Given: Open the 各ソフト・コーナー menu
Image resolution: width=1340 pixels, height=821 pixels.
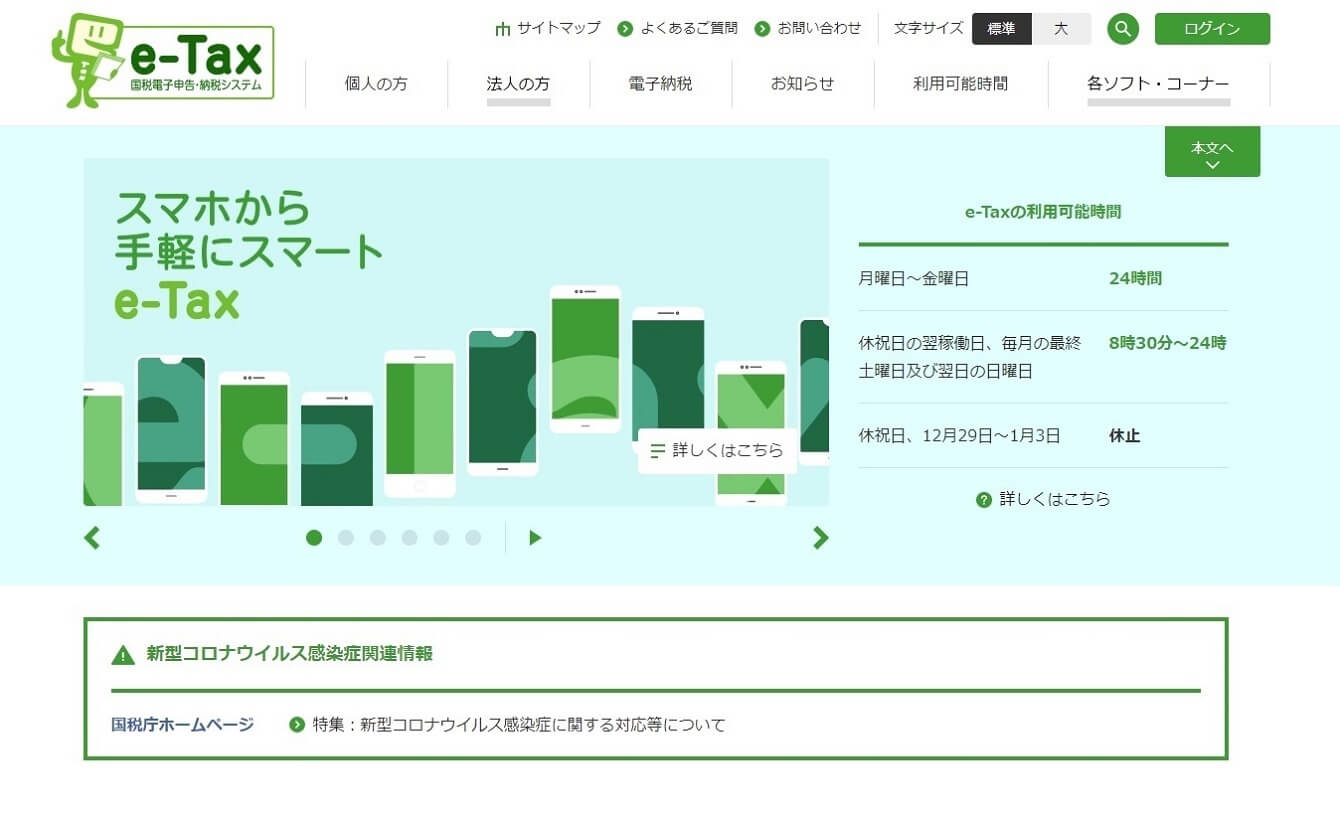Looking at the screenshot, I should tap(1158, 84).
